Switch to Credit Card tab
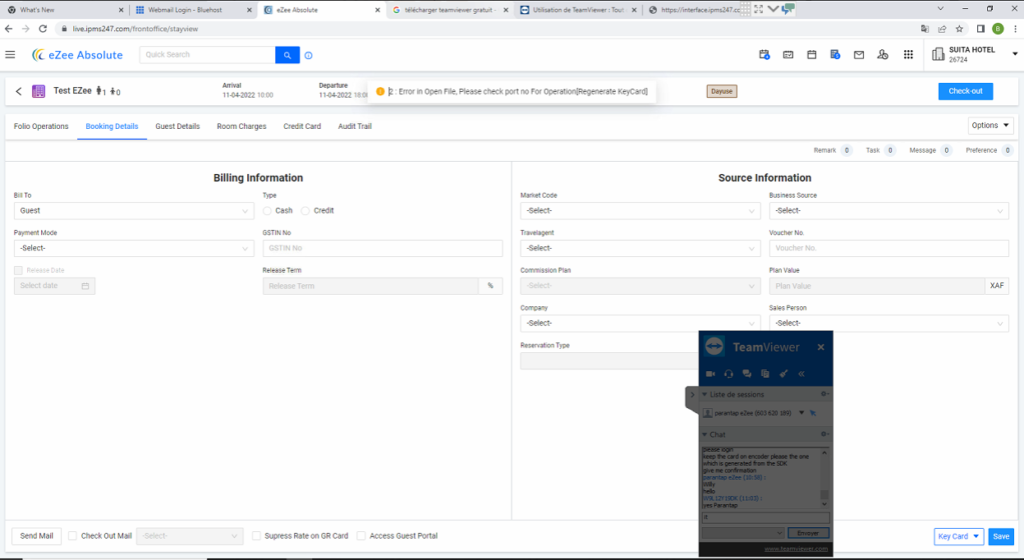1024x560 pixels. 302,127
